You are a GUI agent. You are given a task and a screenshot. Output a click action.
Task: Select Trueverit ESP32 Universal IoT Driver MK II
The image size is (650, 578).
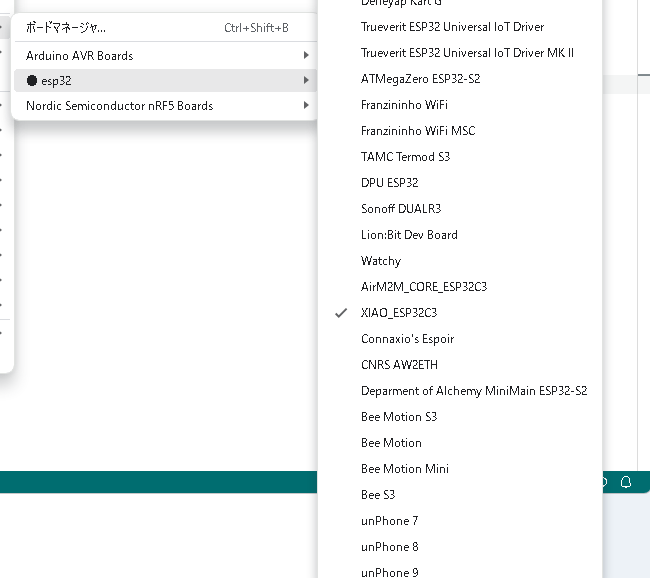(460, 53)
